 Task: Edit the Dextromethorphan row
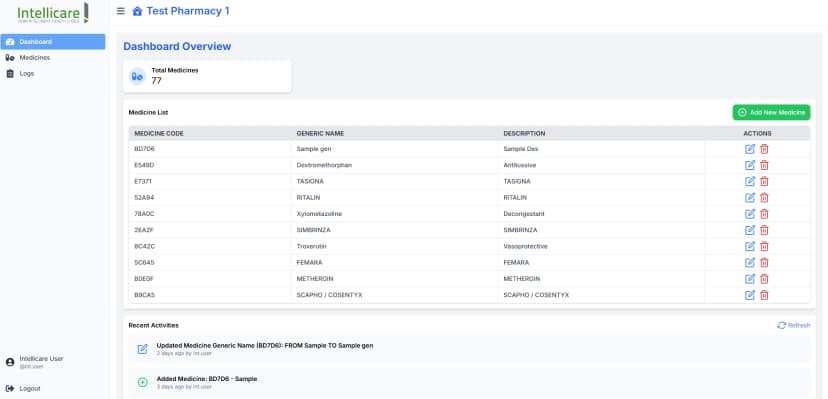coord(750,165)
